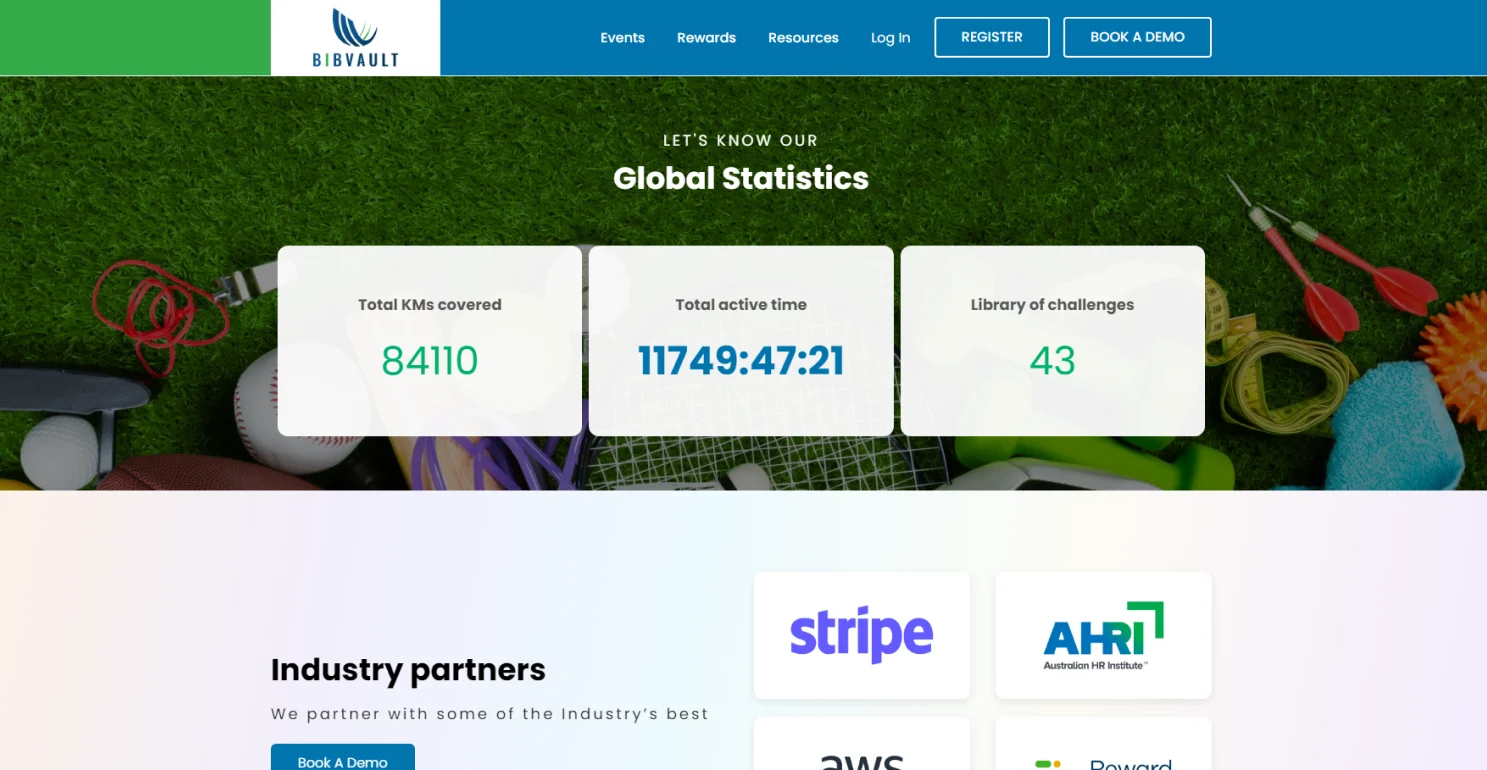Click the BibVault logo
1487x770 pixels.
355,38
